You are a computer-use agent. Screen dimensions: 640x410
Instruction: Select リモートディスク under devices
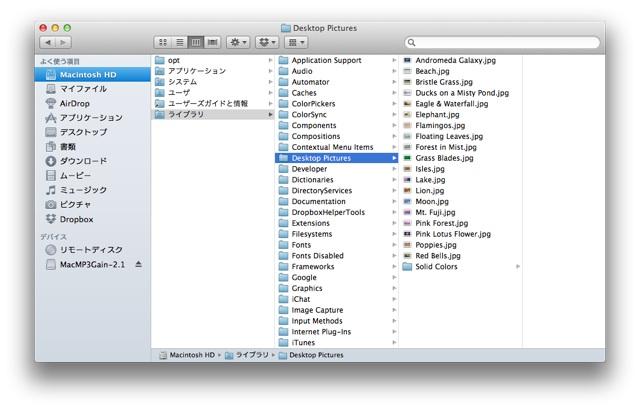[x=91, y=250]
